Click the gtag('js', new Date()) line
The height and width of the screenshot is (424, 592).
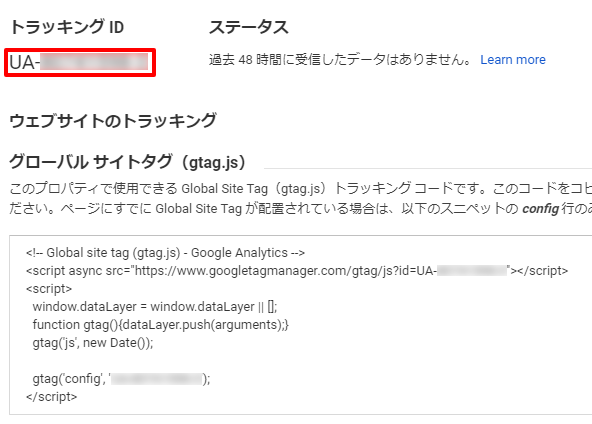93,343
